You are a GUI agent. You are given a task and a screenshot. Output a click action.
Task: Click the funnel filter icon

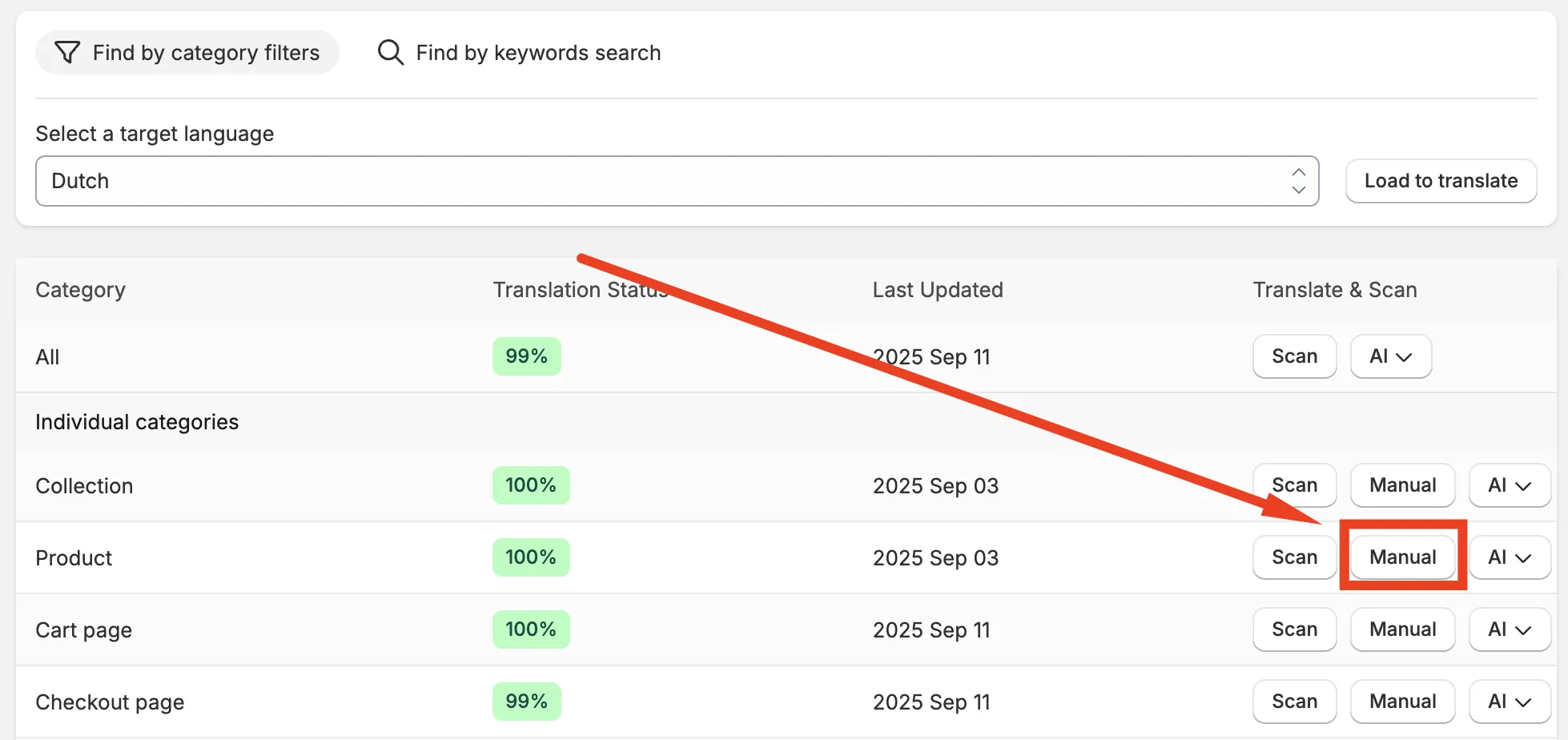[67, 53]
